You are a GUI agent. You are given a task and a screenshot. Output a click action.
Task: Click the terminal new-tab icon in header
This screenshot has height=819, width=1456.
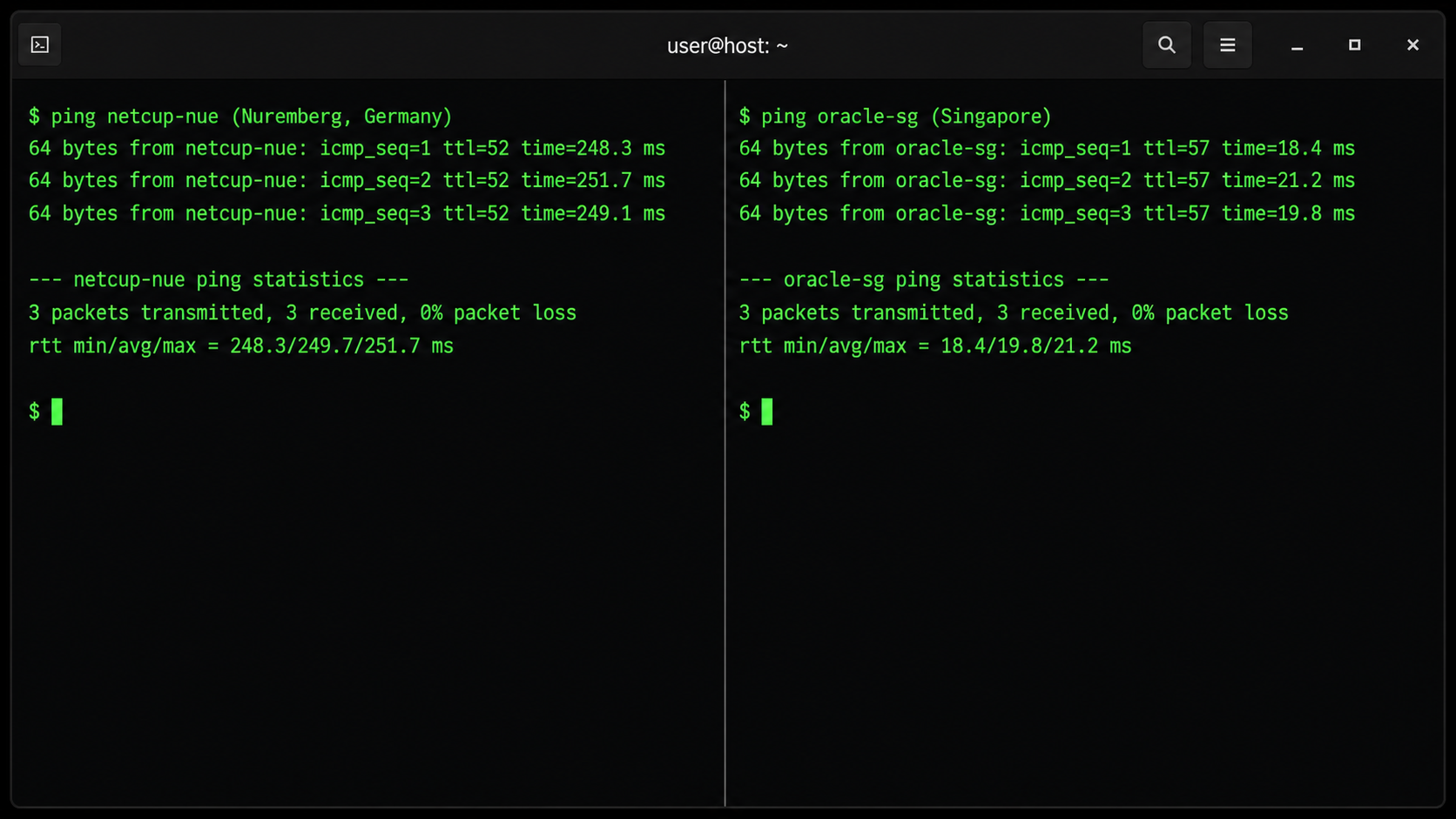(x=40, y=45)
